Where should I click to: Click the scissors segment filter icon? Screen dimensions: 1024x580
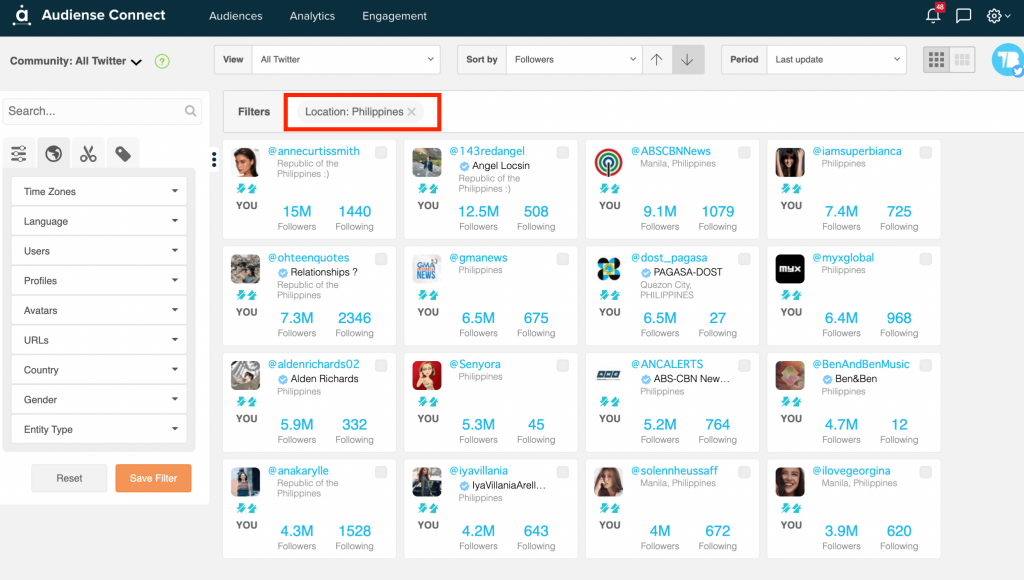tap(88, 153)
